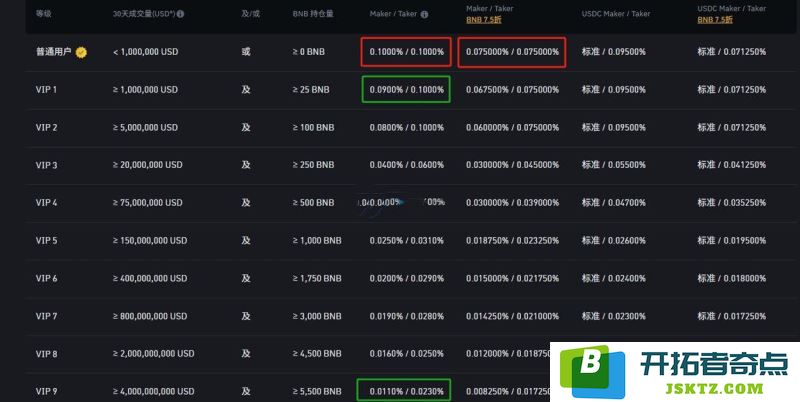Click the ≥ 5,000,000 USD volume cell
The width and height of the screenshot is (800, 402).
coord(145,127)
